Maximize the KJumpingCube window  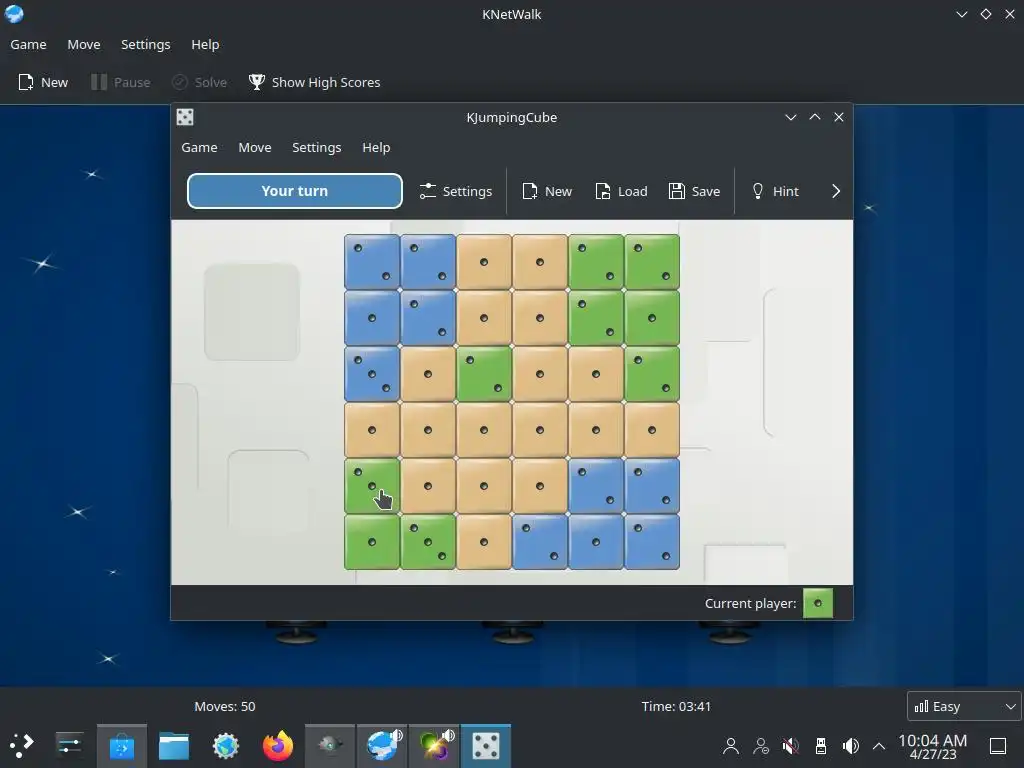814,117
